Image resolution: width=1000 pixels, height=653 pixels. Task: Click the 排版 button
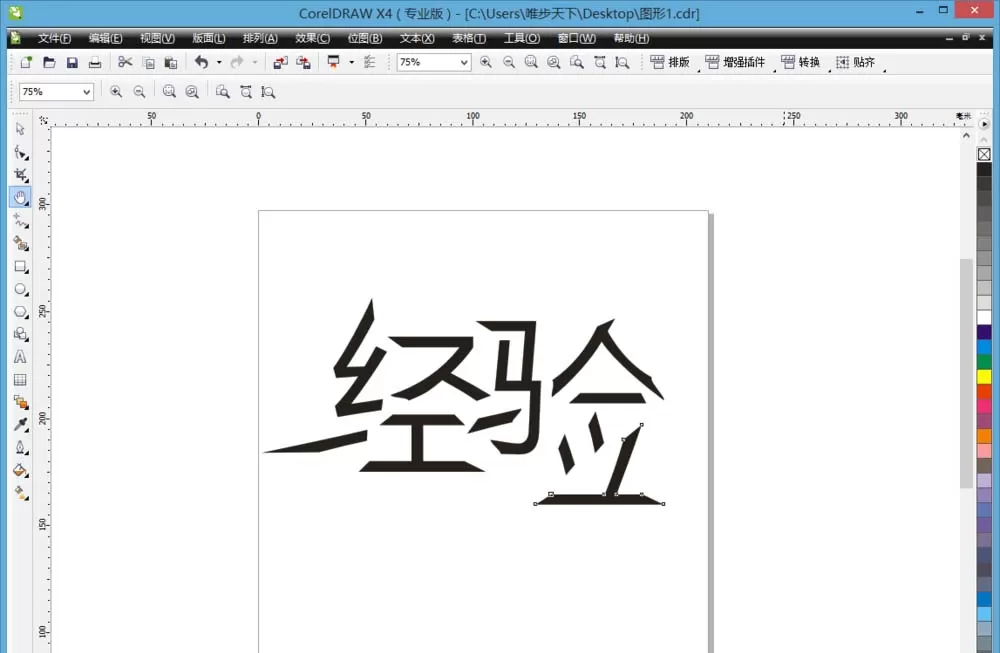coord(670,62)
